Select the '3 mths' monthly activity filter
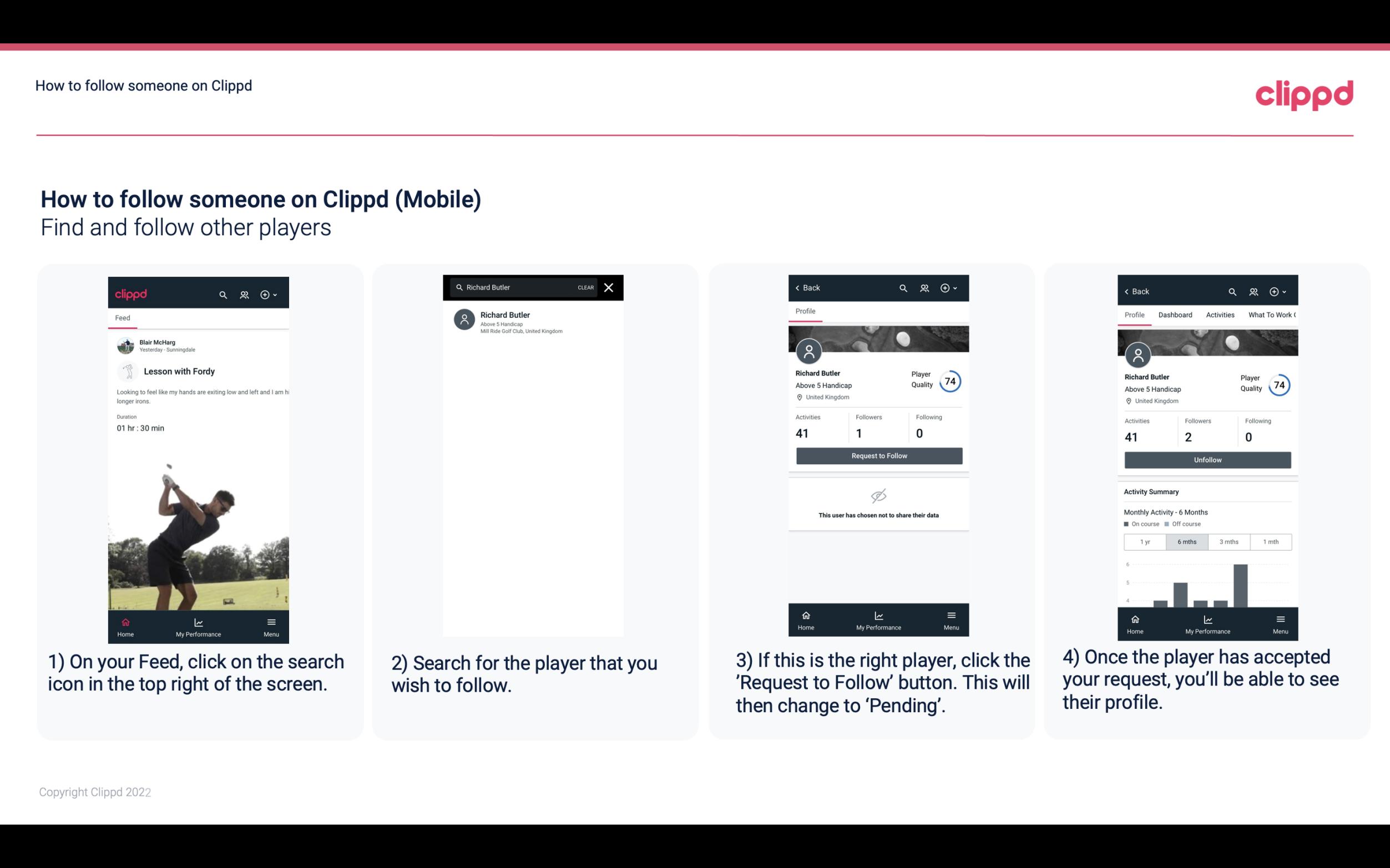Screen dimensions: 1390x868 click(x=1229, y=541)
